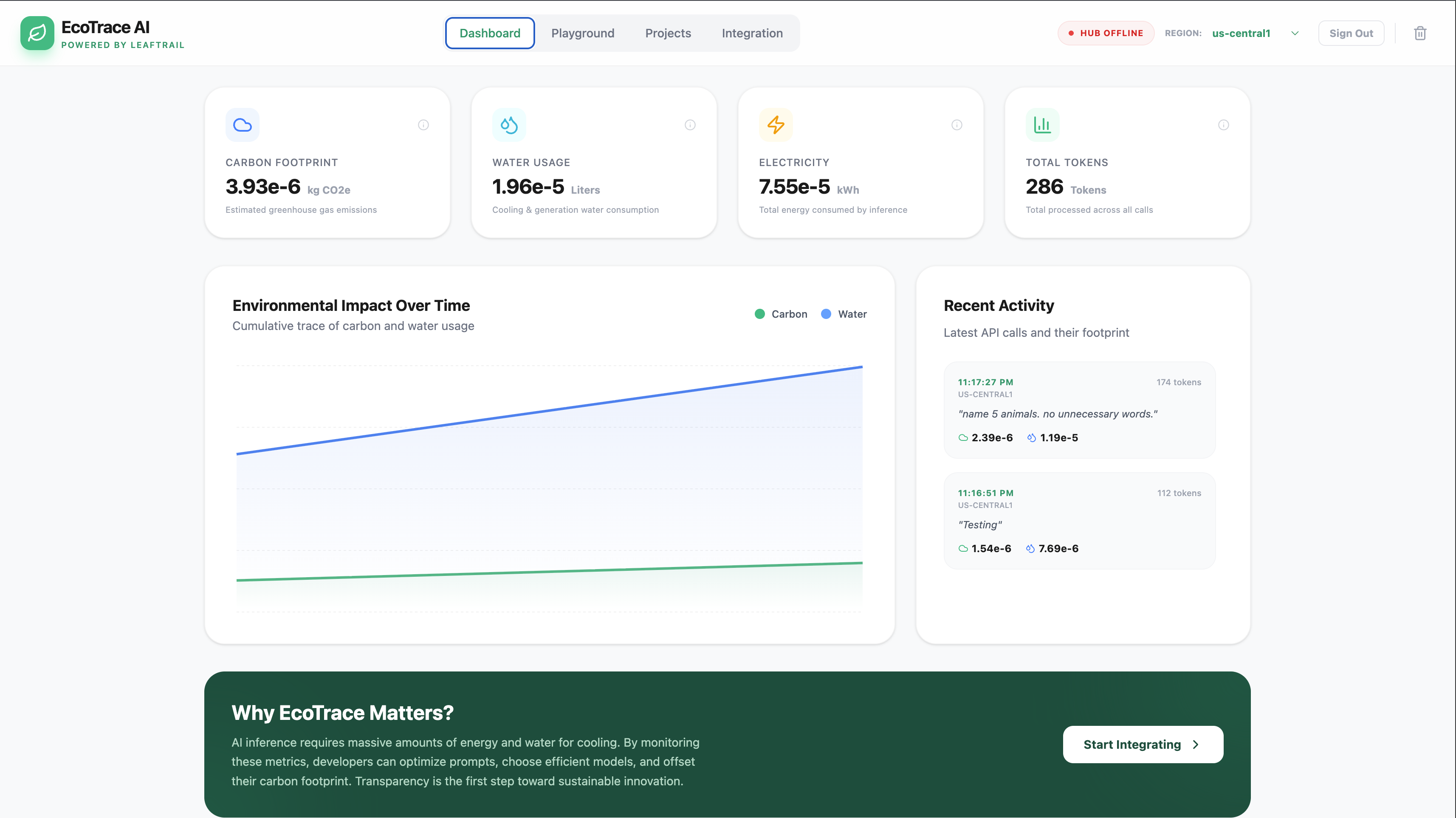
Task: Click the trash can icon in header
Action: click(x=1420, y=34)
